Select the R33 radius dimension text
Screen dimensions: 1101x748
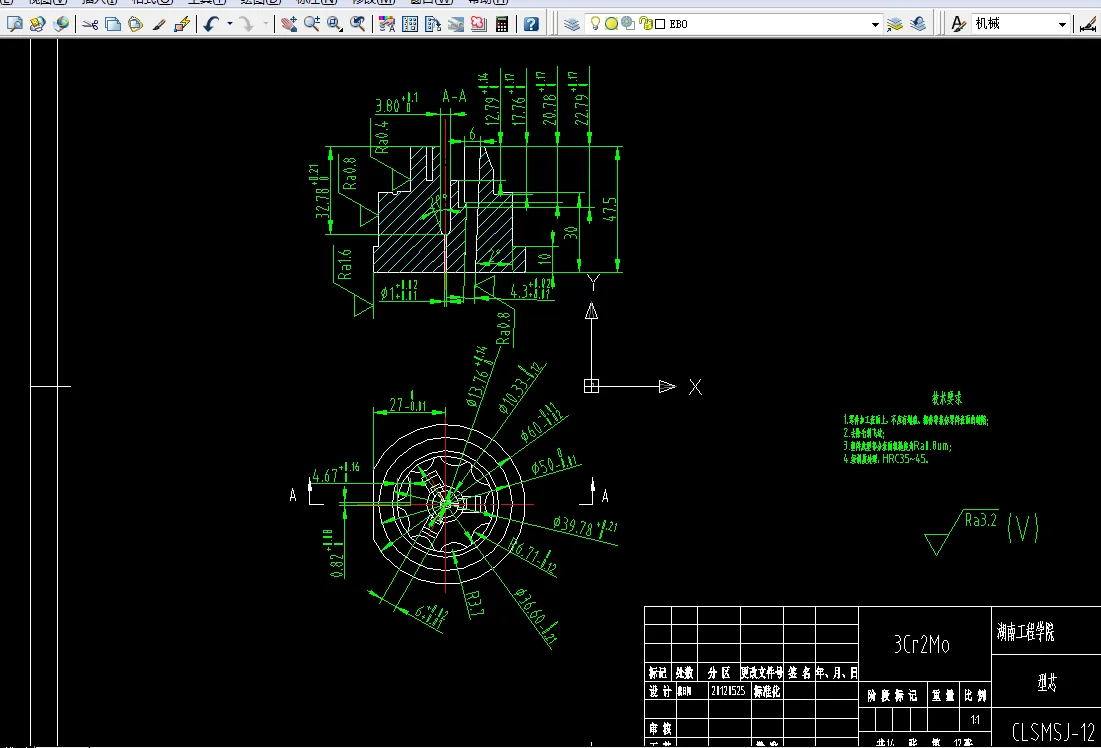475,604
